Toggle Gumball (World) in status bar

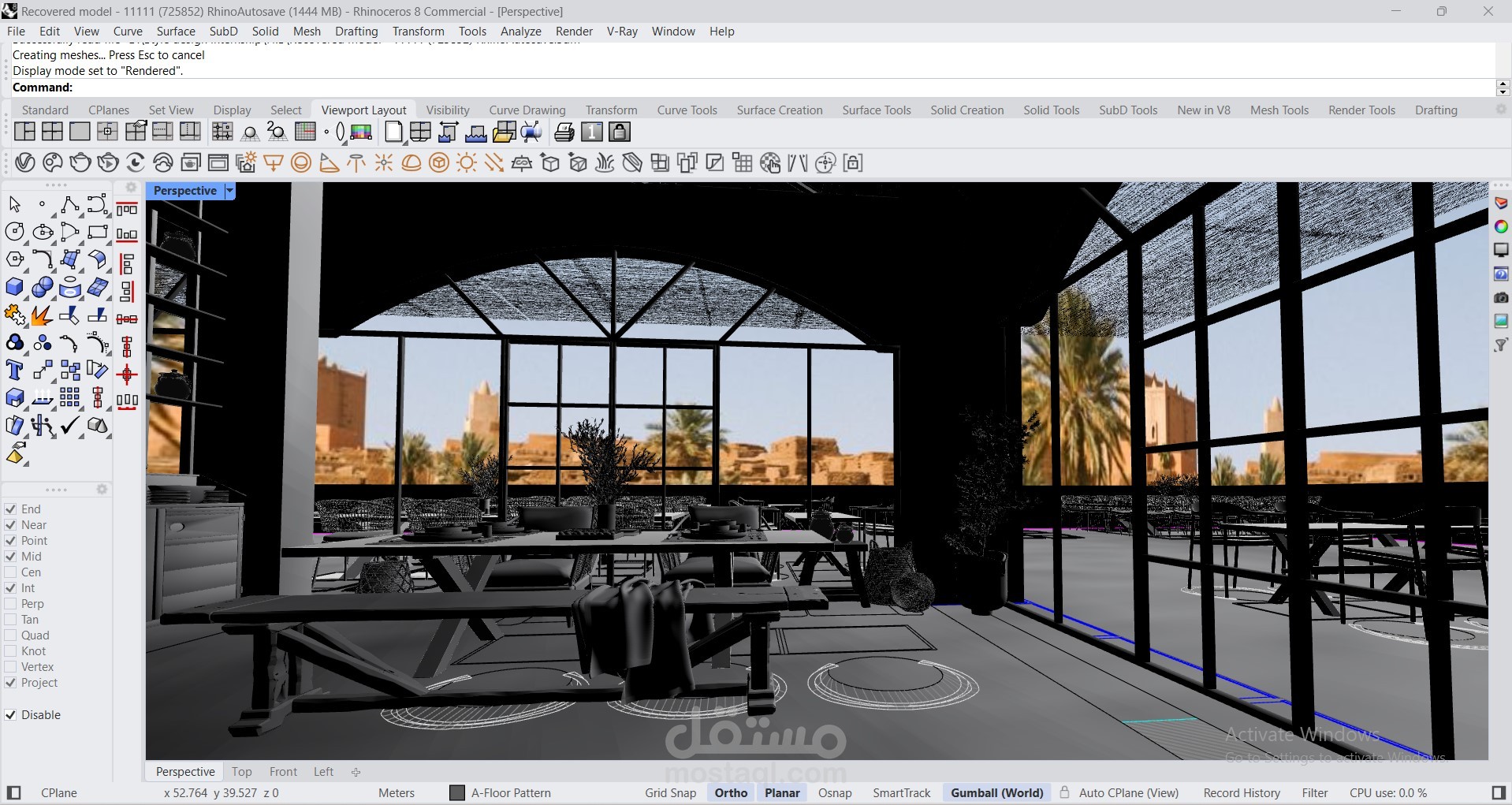point(997,793)
